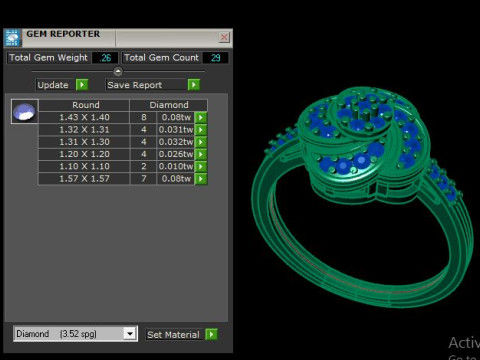Select the round gem thumbnail
Image resolution: width=480 pixels, height=360 pixels.
coord(24,112)
